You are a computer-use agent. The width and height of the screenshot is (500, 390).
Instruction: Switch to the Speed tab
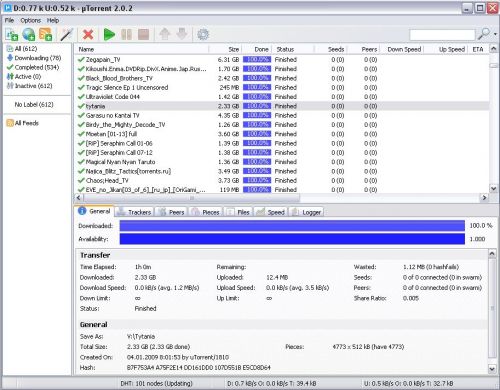pos(270,212)
